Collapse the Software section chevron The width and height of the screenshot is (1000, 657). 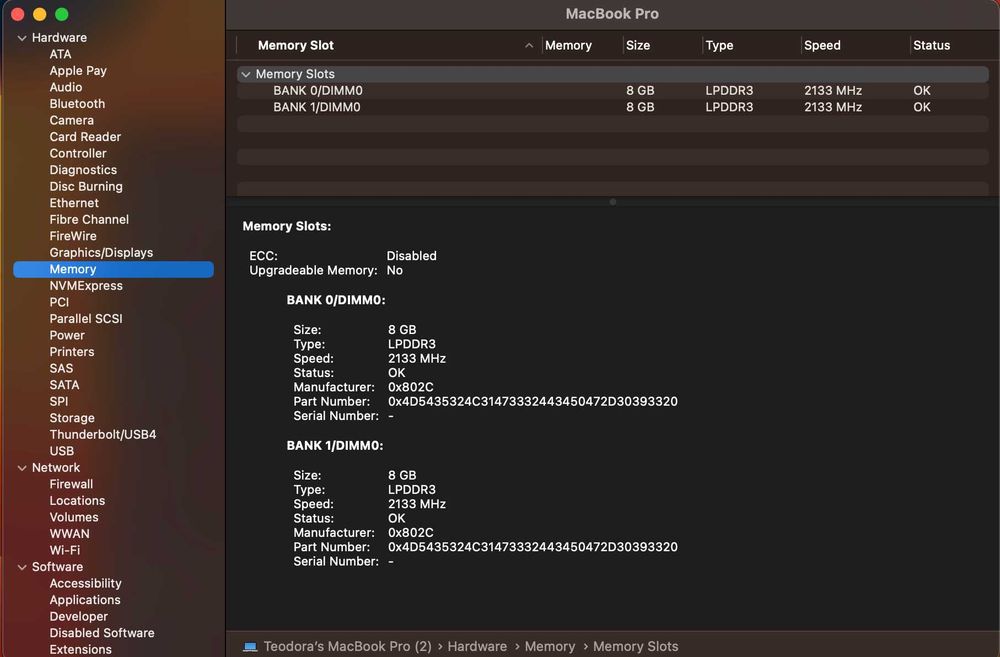coord(22,567)
